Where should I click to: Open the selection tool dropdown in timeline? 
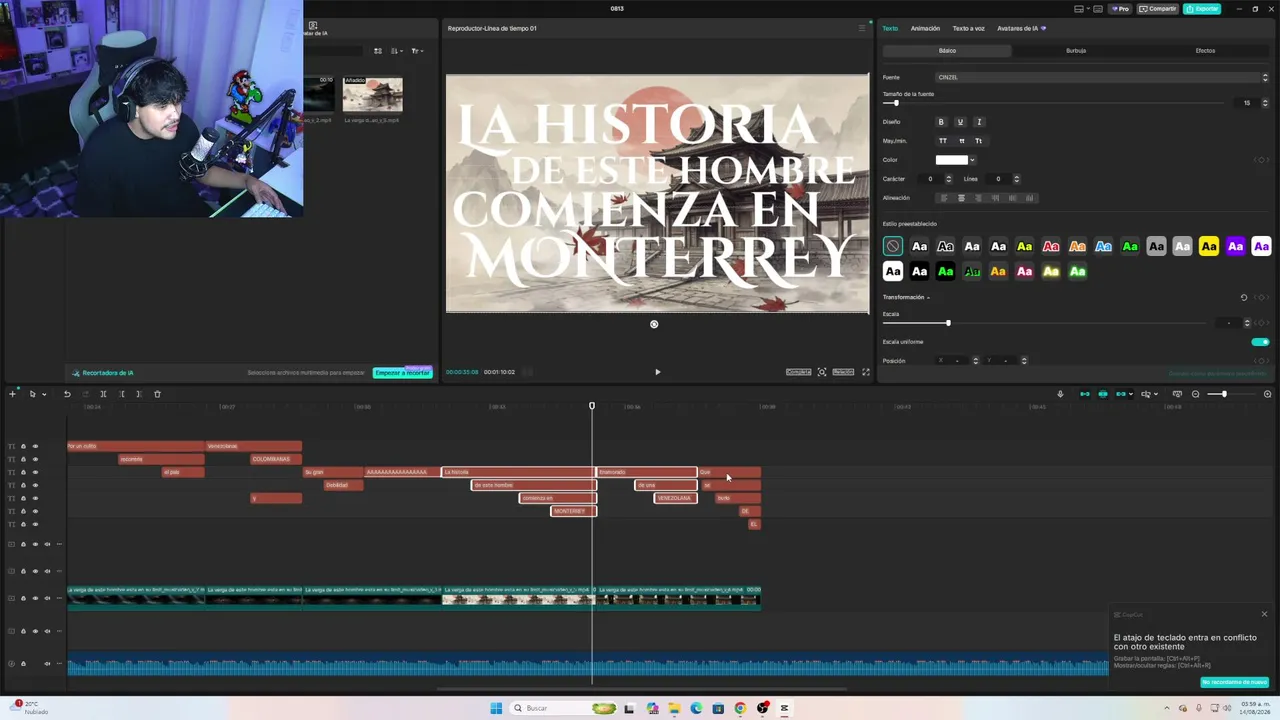43,394
